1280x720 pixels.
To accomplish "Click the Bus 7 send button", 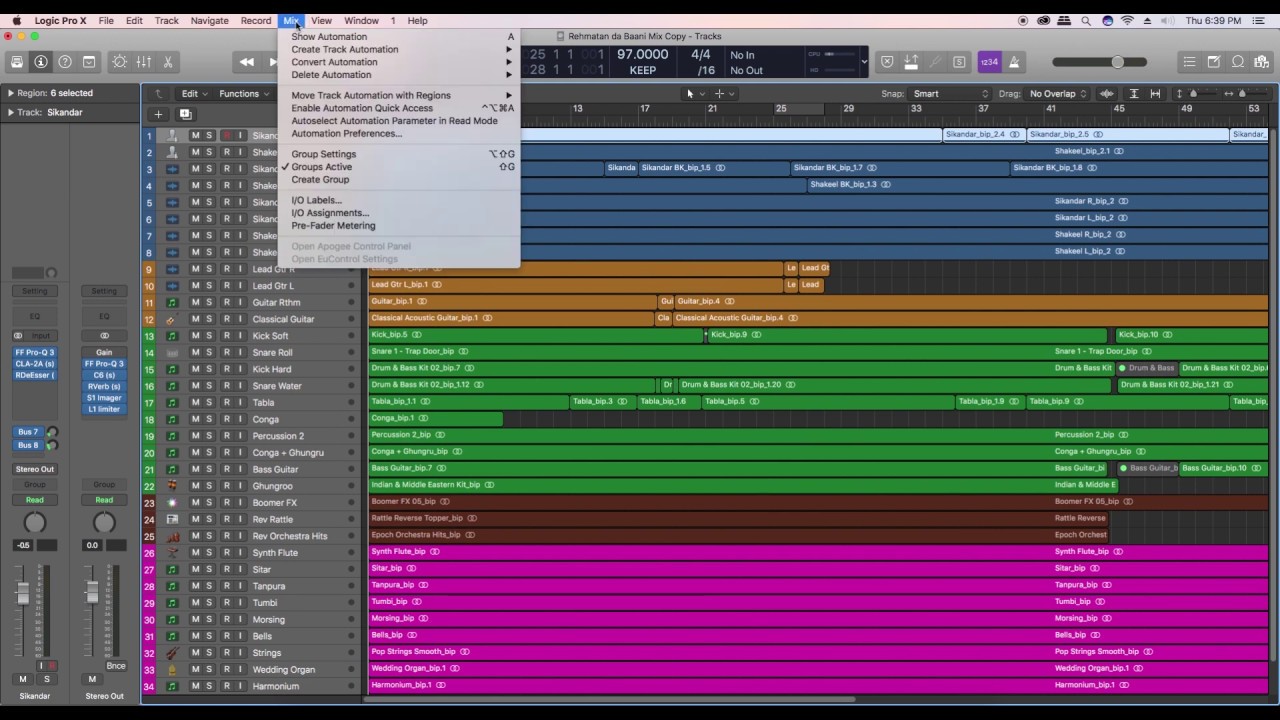I will (28, 432).
